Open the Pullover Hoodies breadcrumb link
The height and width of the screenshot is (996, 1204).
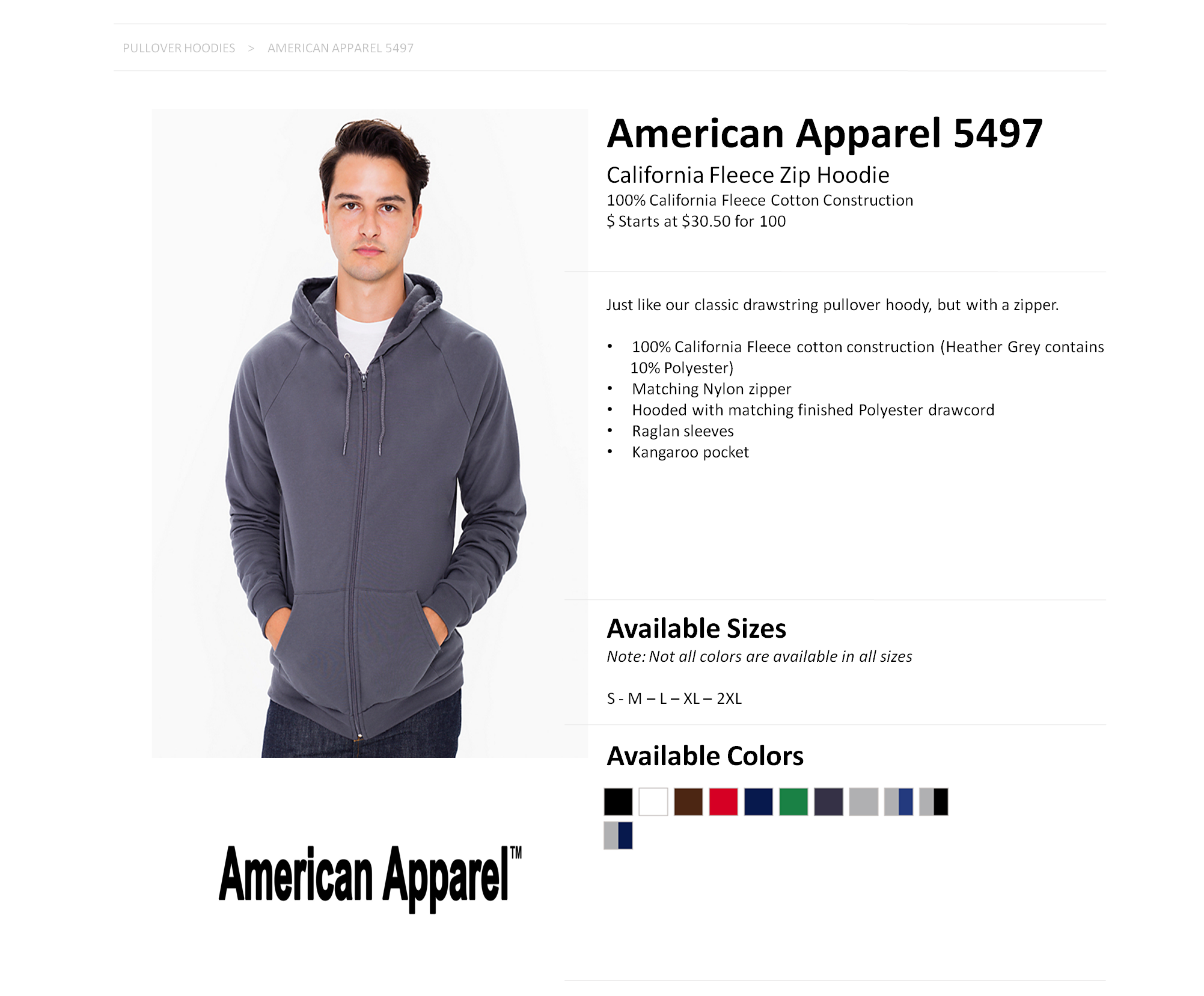click(179, 48)
